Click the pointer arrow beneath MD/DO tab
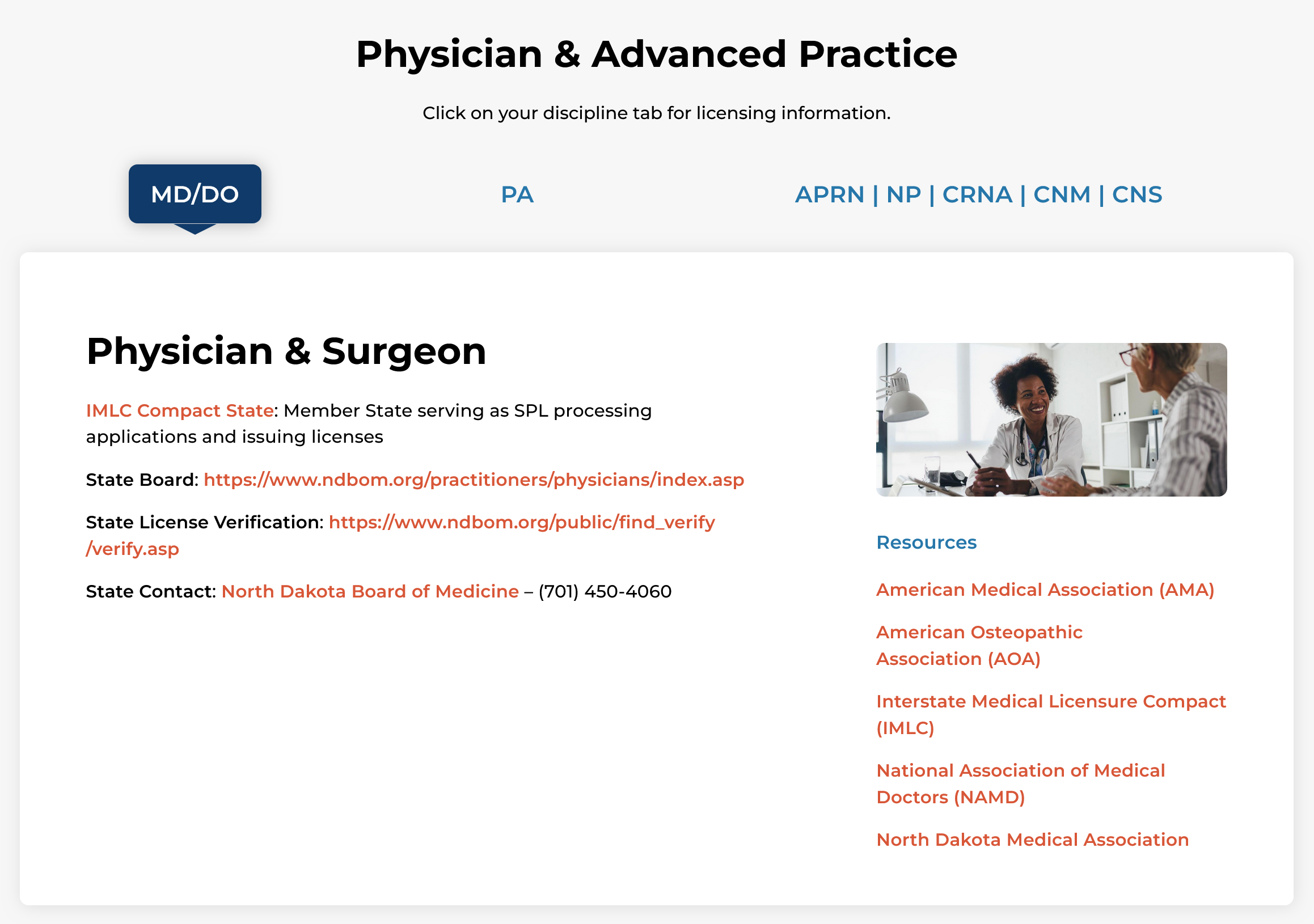The image size is (1314, 924). [195, 229]
